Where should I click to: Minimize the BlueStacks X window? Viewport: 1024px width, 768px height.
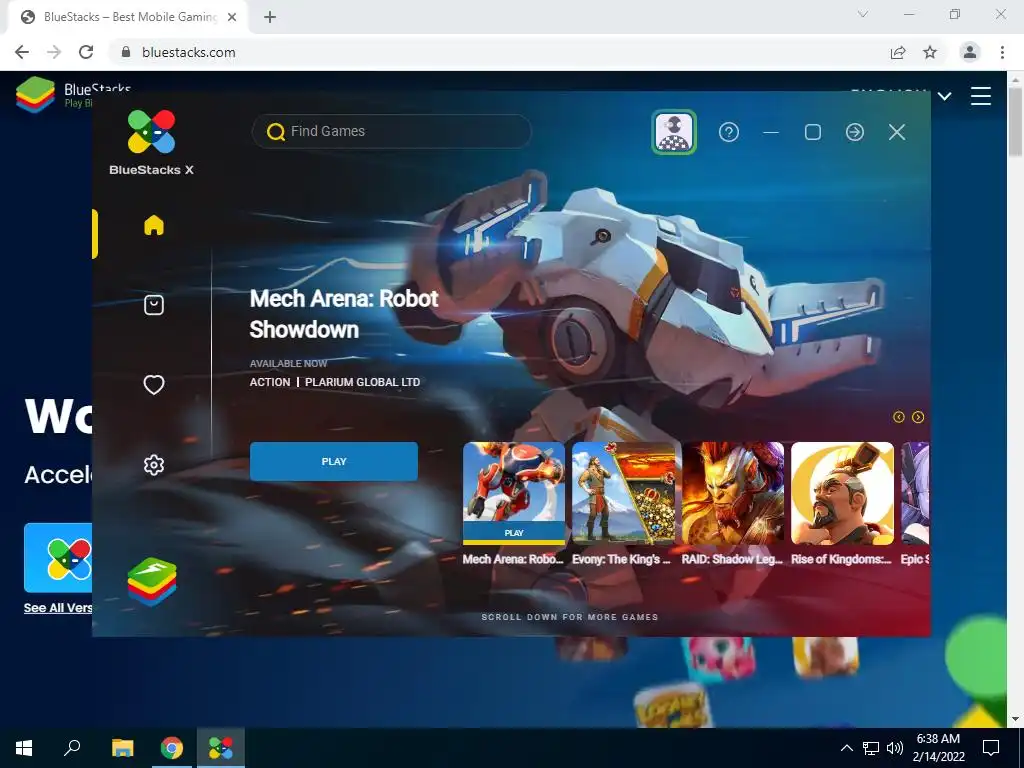pos(771,133)
